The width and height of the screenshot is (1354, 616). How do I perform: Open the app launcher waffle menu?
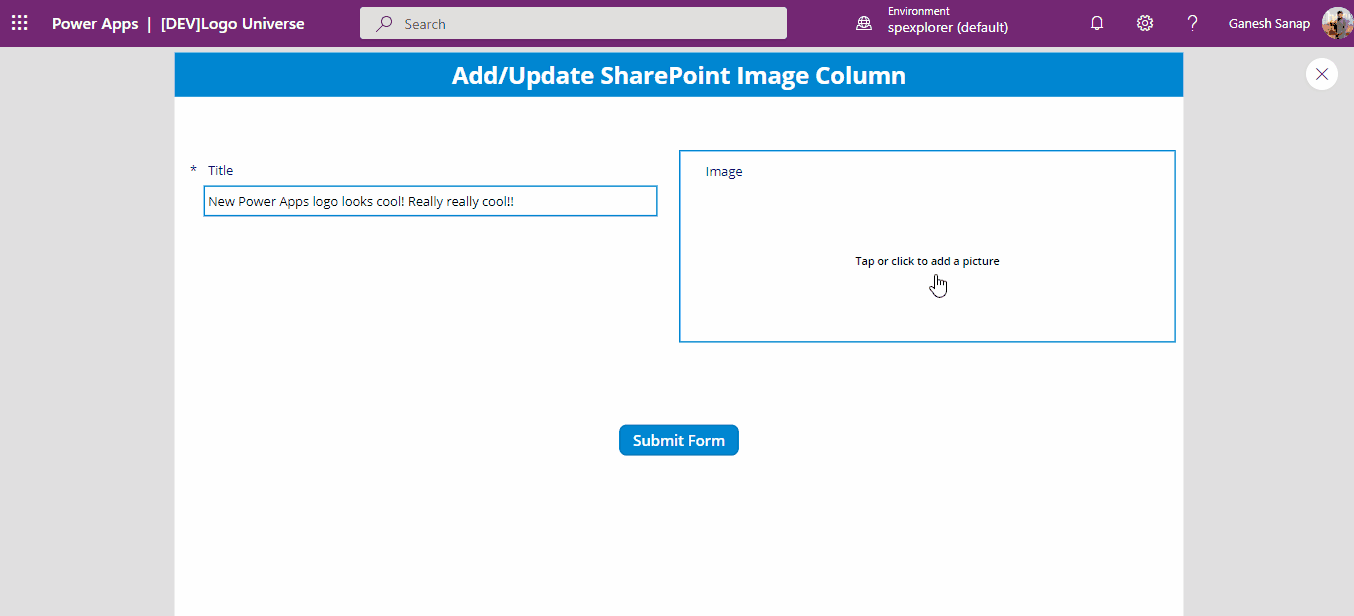[x=19, y=22]
